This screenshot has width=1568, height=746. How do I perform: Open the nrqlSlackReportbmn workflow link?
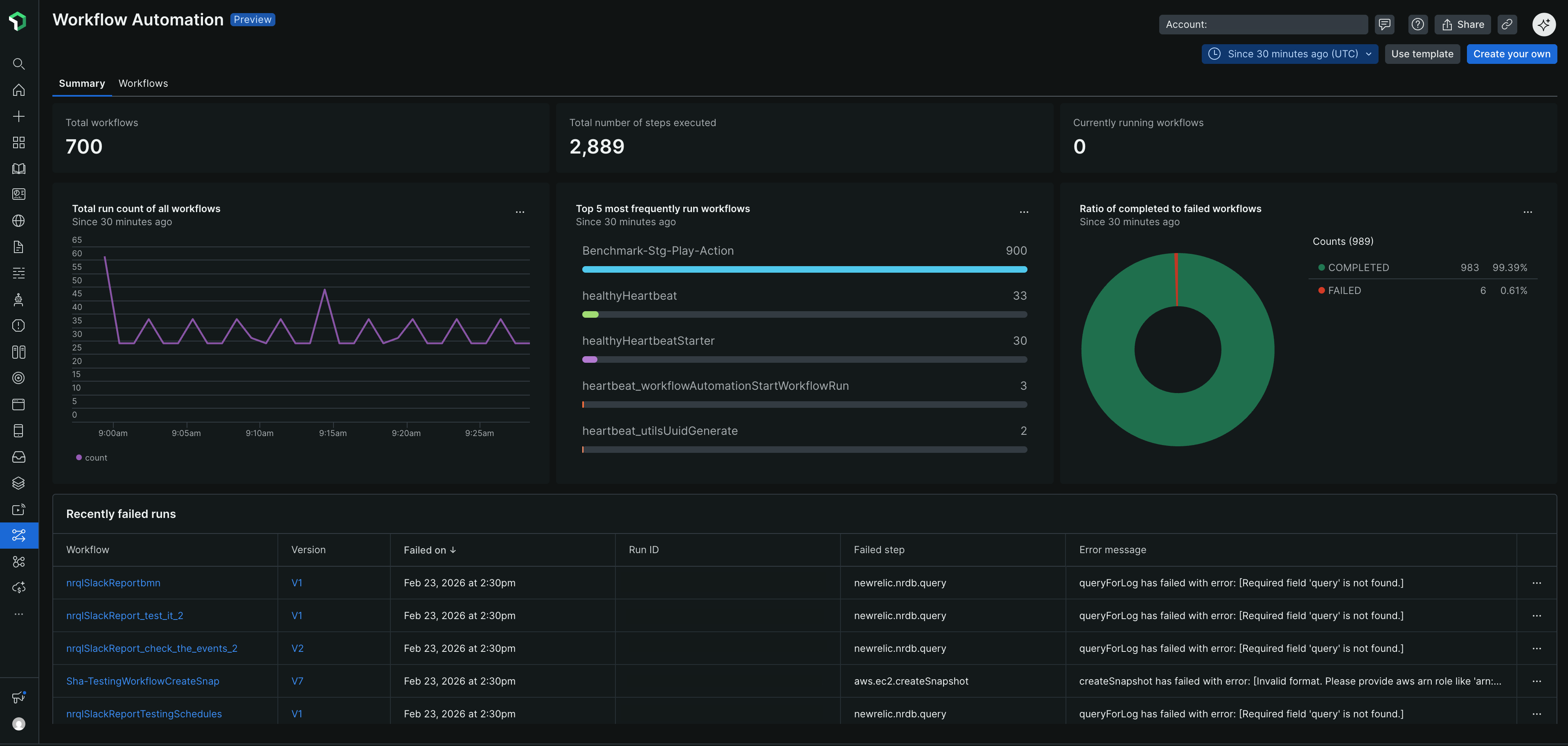coord(113,583)
